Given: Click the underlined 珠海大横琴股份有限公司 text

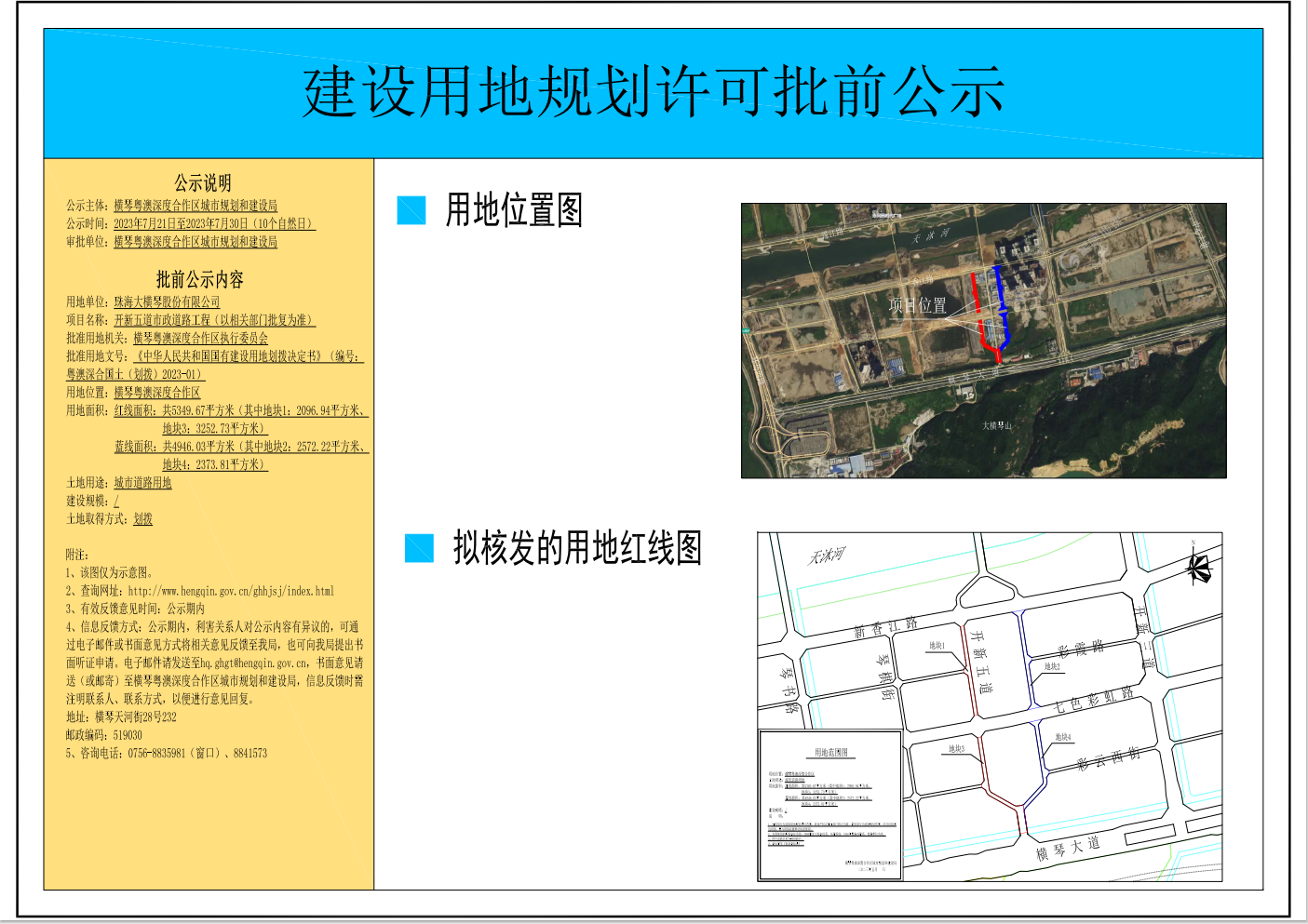Looking at the screenshot, I should 167,301.
